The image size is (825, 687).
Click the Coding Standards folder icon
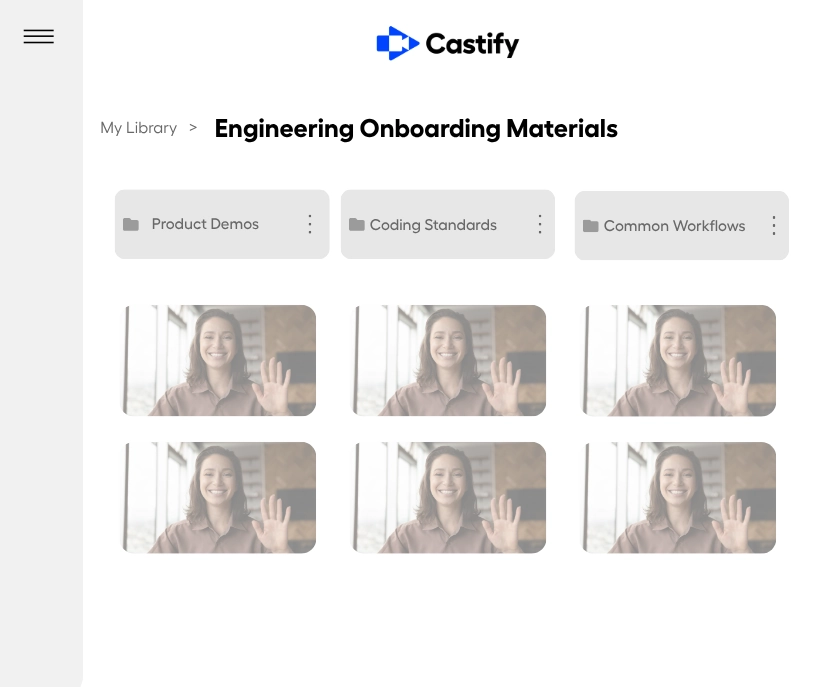tap(357, 225)
